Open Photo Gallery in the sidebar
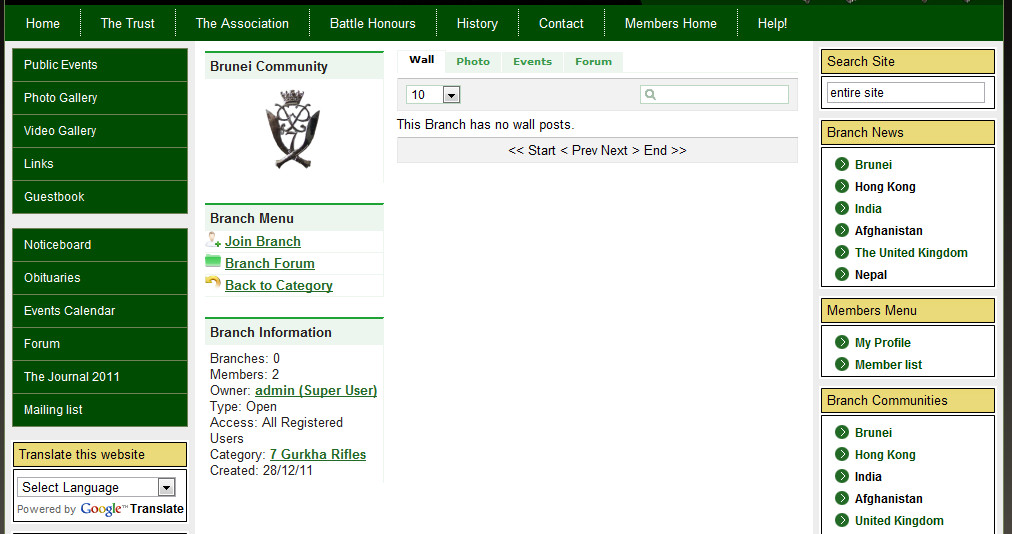 pos(100,98)
